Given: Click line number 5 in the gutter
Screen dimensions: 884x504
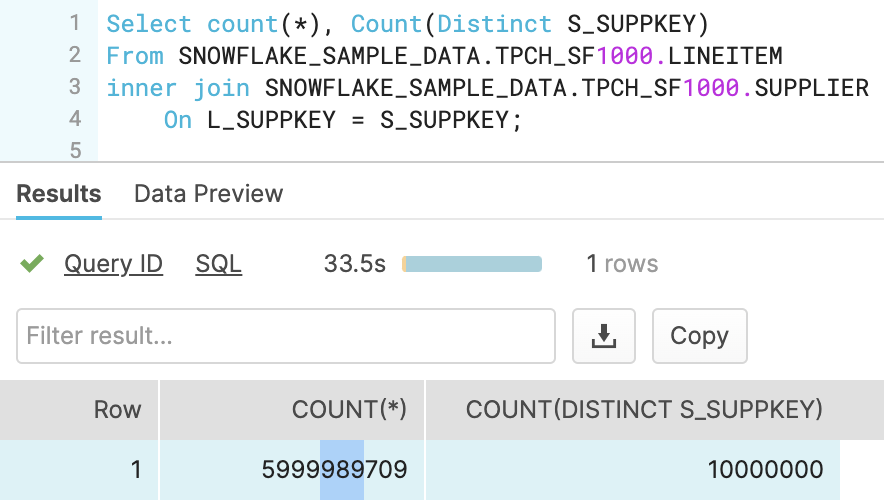Looking at the screenshot, I should tap(76, 151).
